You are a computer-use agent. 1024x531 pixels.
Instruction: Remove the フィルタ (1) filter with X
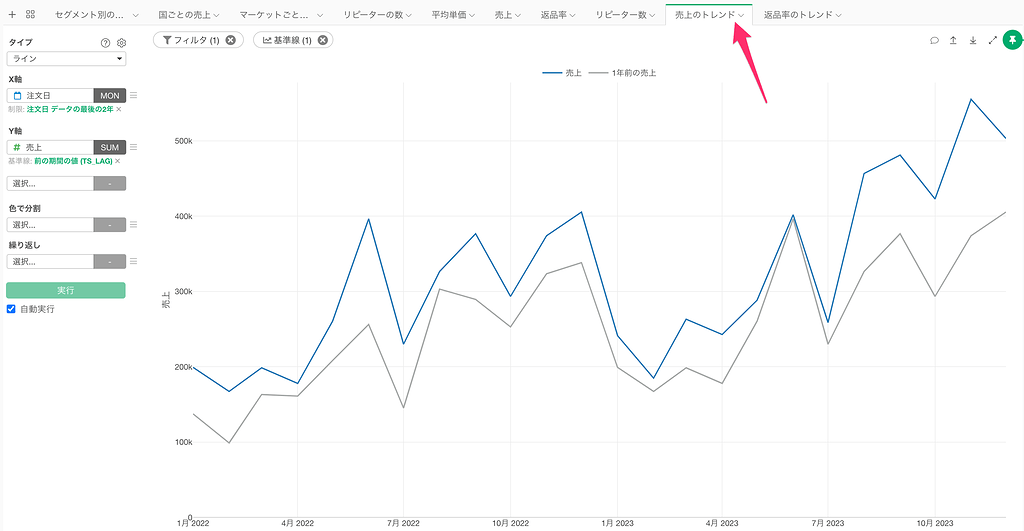click(231, 40)
